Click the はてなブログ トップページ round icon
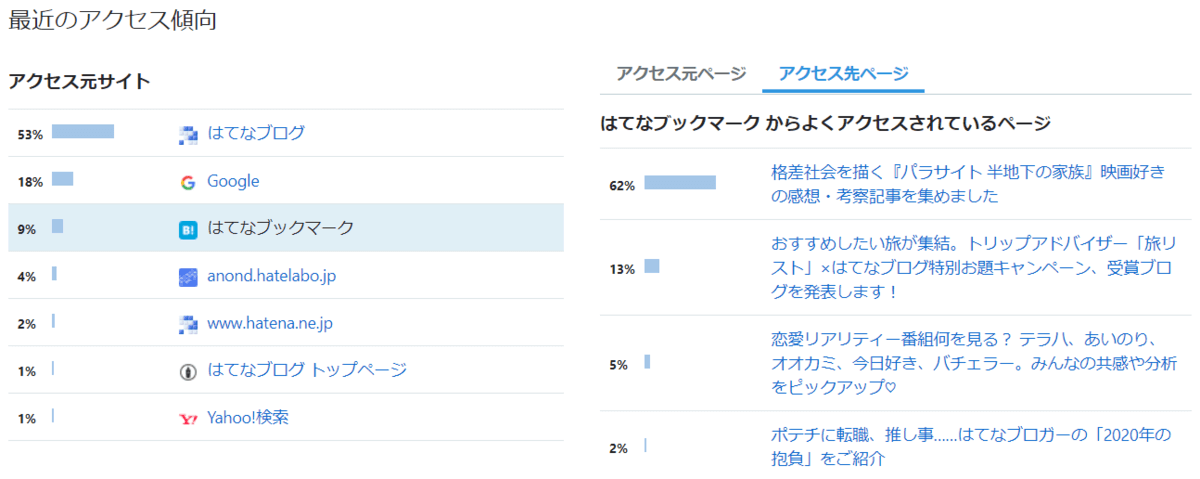 pyautogui.click(x=188, y=371)
